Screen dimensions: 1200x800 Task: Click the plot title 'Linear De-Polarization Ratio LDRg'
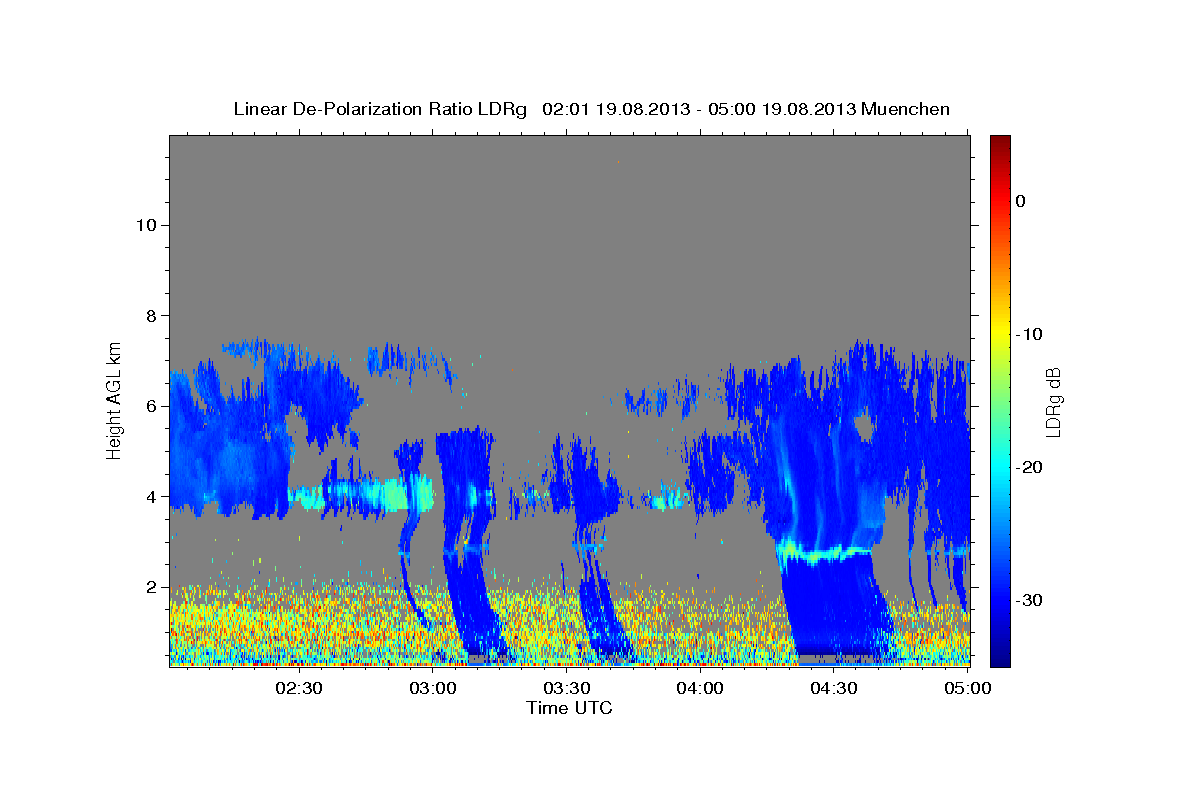tap(379, 109)
